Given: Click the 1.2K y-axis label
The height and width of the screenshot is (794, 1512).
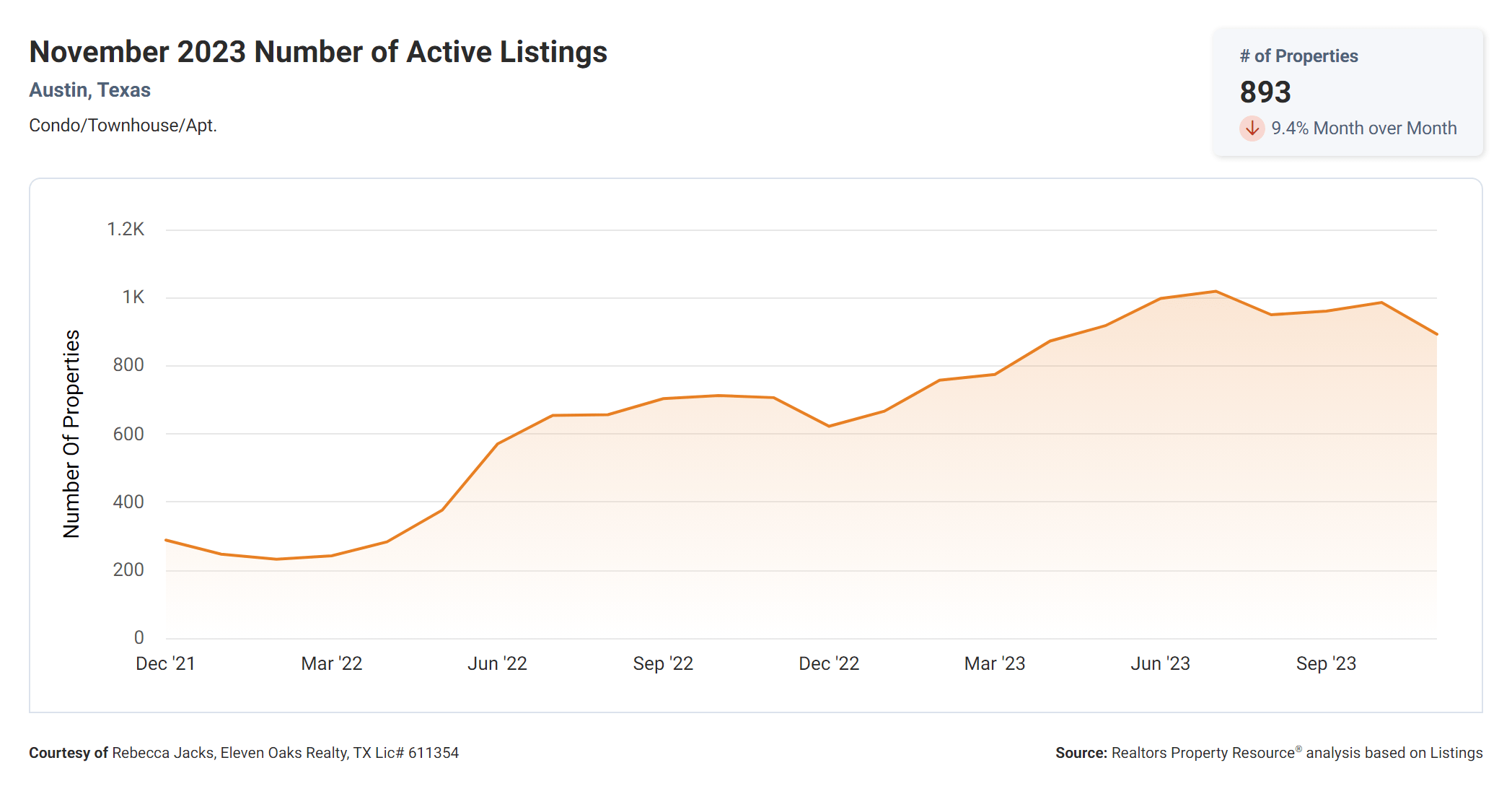Looking at the screenshot, I should click(x=126, y=230).
